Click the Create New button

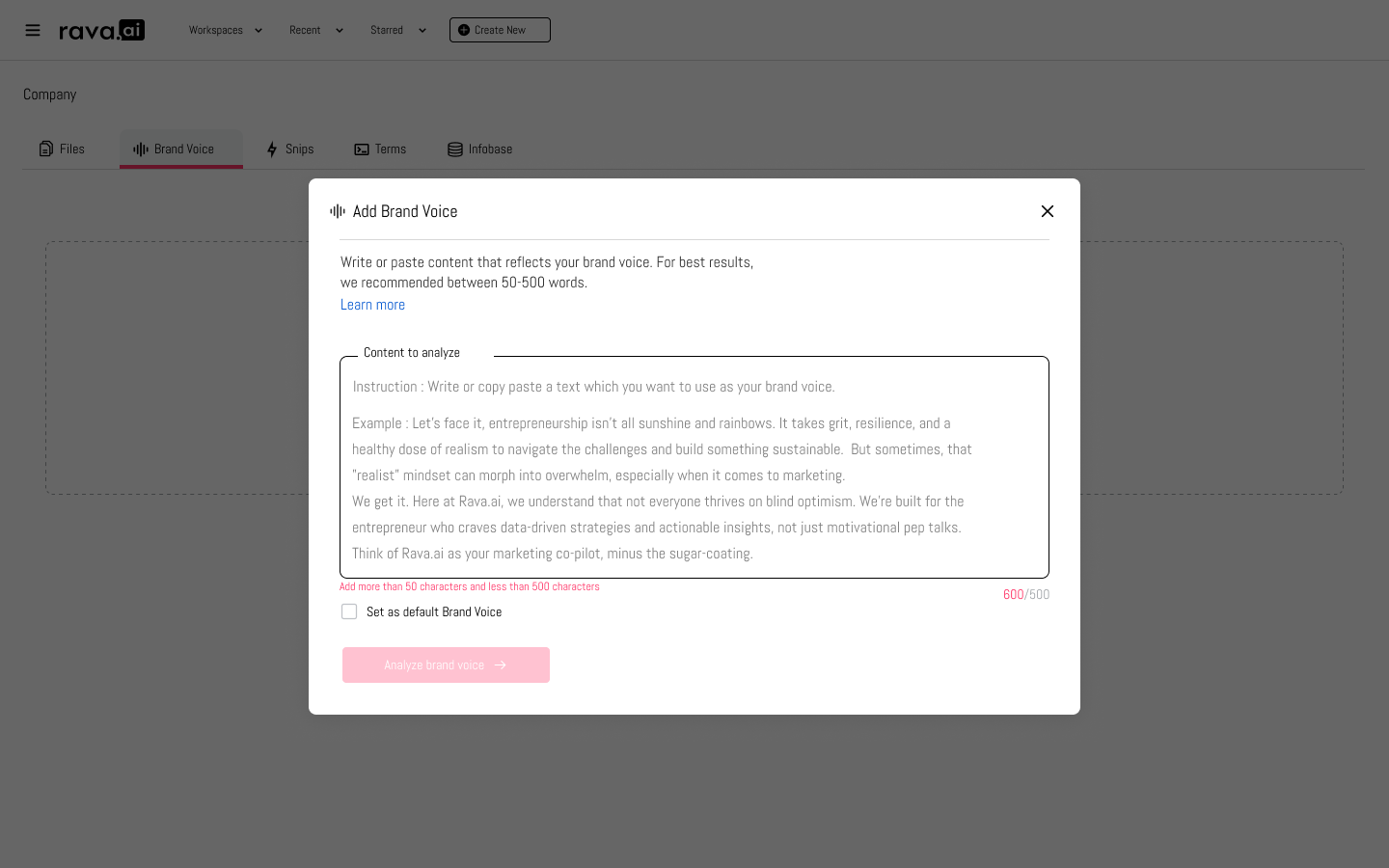pos(500,30)
